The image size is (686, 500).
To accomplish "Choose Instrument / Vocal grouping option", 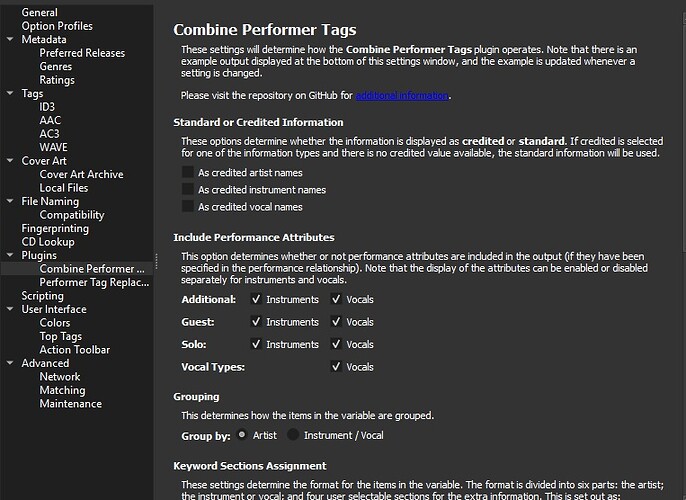I will tap(293, 435).
